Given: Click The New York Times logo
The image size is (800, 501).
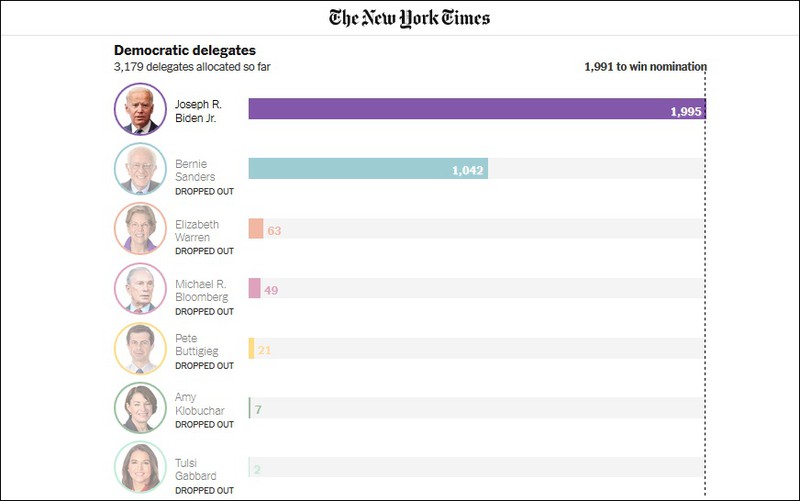Looking at the screenshot, I should click(409, 18).
